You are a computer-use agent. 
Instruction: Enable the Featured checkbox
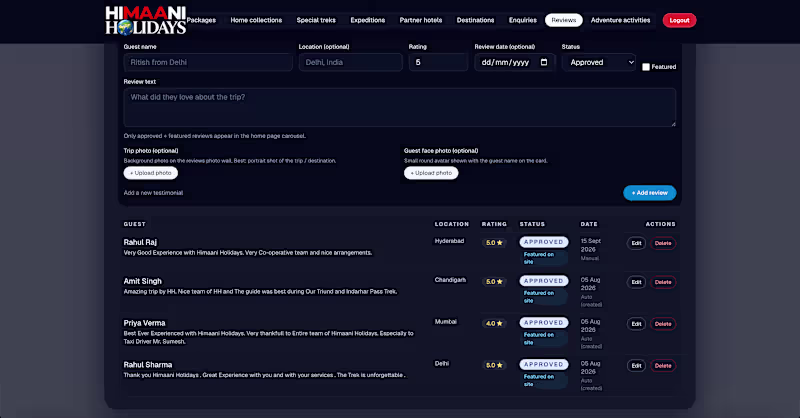(646, 67)
